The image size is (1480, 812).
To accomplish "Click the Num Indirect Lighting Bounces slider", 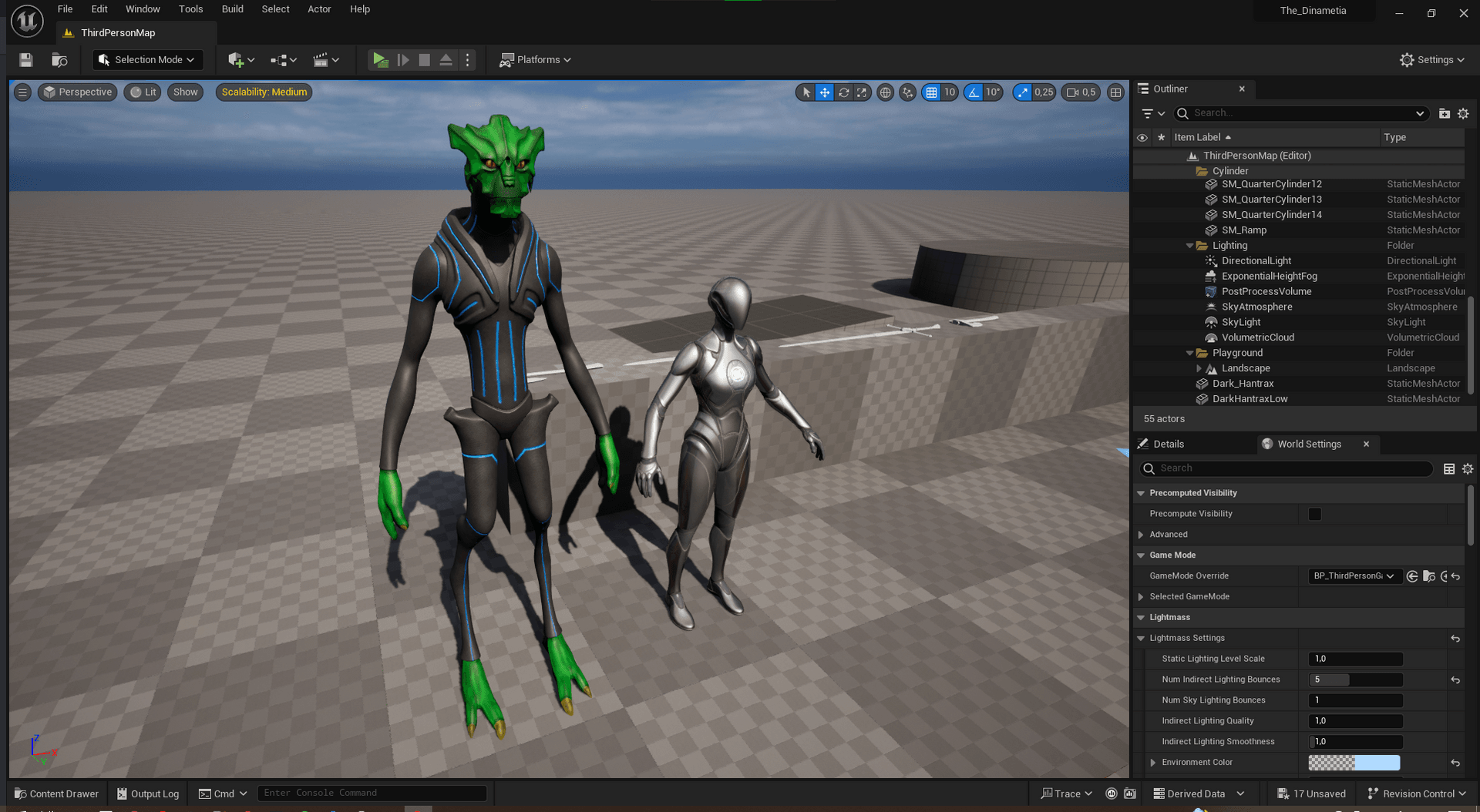I will [x=1356, y=680].
